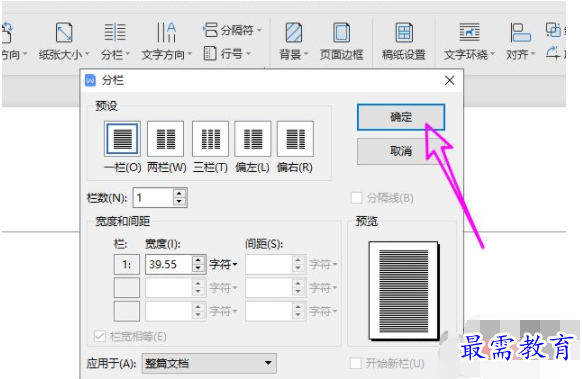Increase 栏数(N) with the up arrow
The image size is (582, 379).
coord(179,193)
